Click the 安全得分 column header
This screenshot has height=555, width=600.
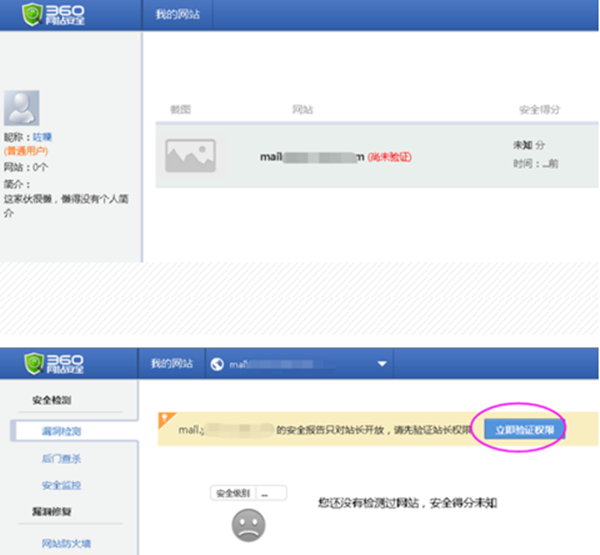click(540, 110)
